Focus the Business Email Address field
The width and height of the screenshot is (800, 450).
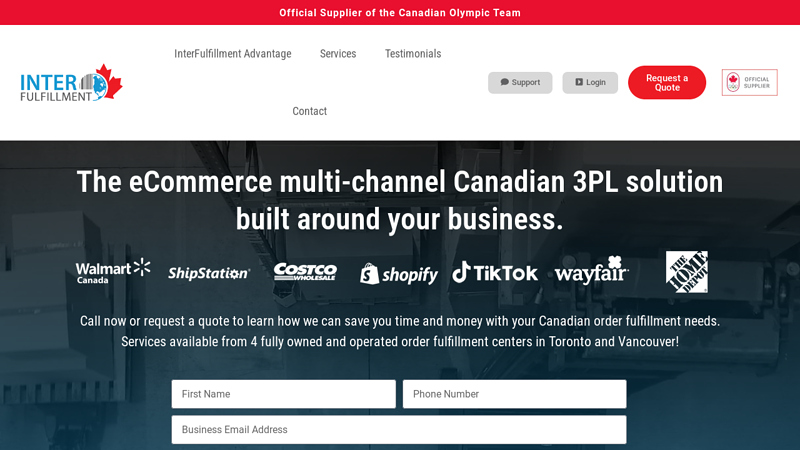point(399,430)
